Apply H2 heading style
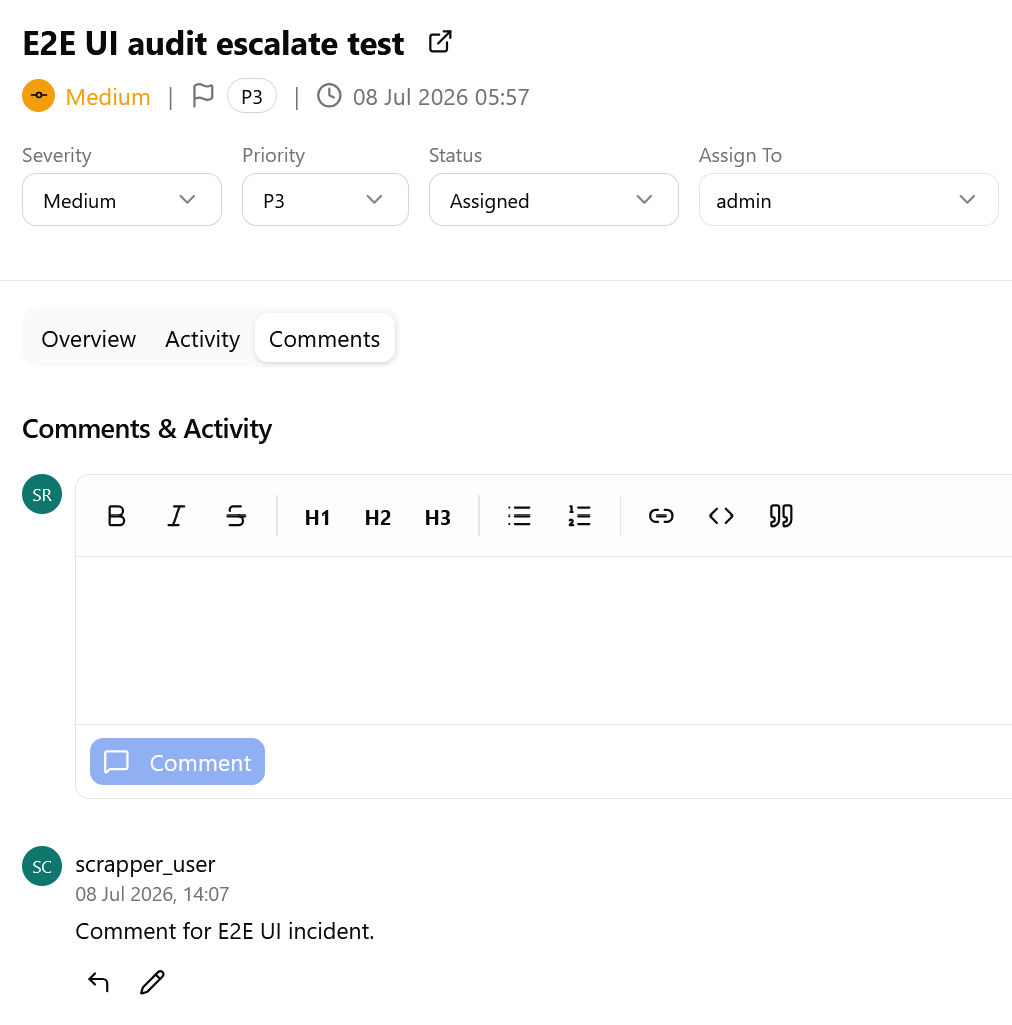This screenshot has width=1012, height=1025. coord(377,516)
